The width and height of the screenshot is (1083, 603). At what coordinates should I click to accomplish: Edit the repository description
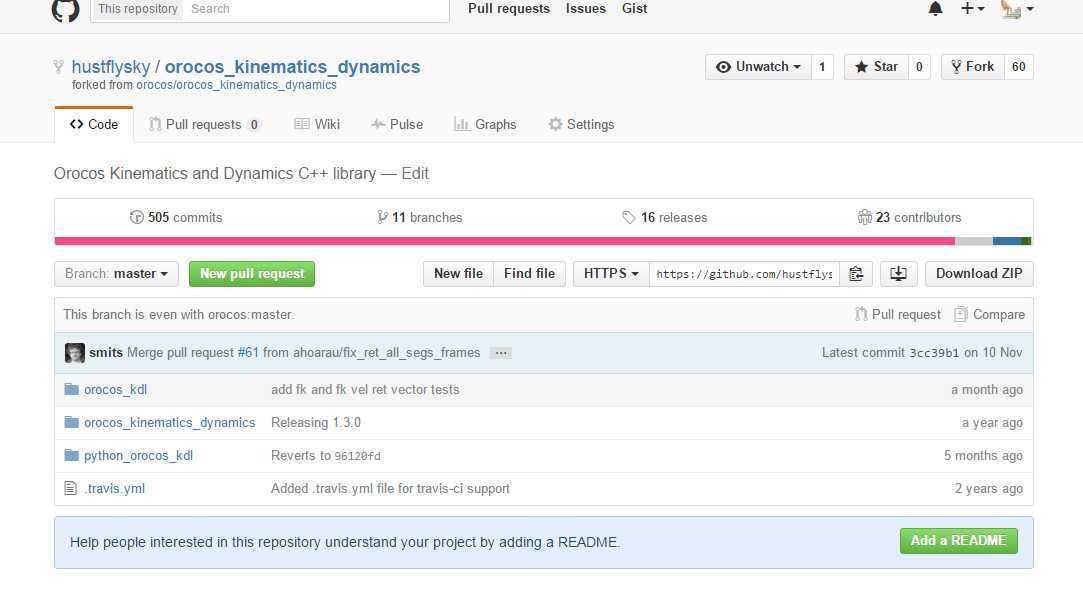(x=415, y=173)
